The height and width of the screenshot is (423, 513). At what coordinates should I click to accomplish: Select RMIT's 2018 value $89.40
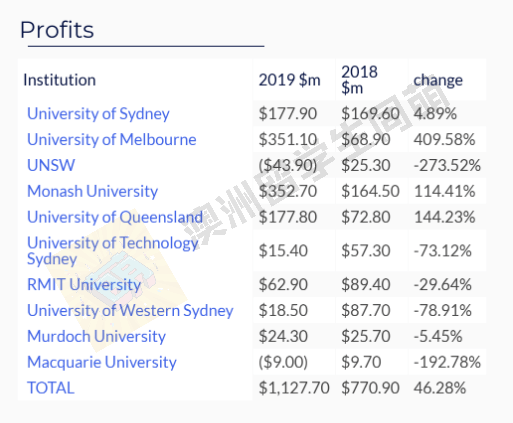tap(366, 284)
